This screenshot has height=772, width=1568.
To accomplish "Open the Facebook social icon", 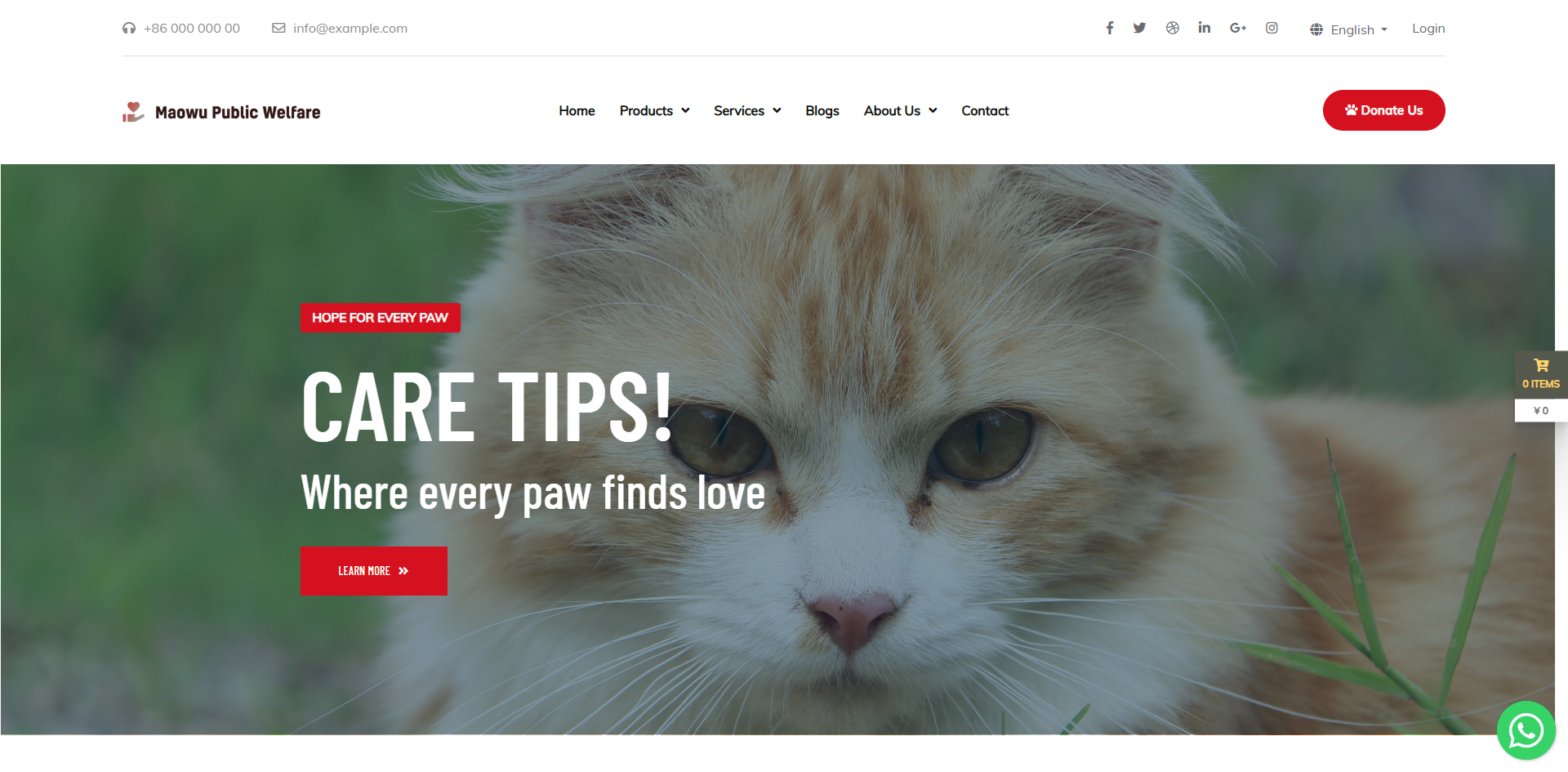I will pos(1109,28).
